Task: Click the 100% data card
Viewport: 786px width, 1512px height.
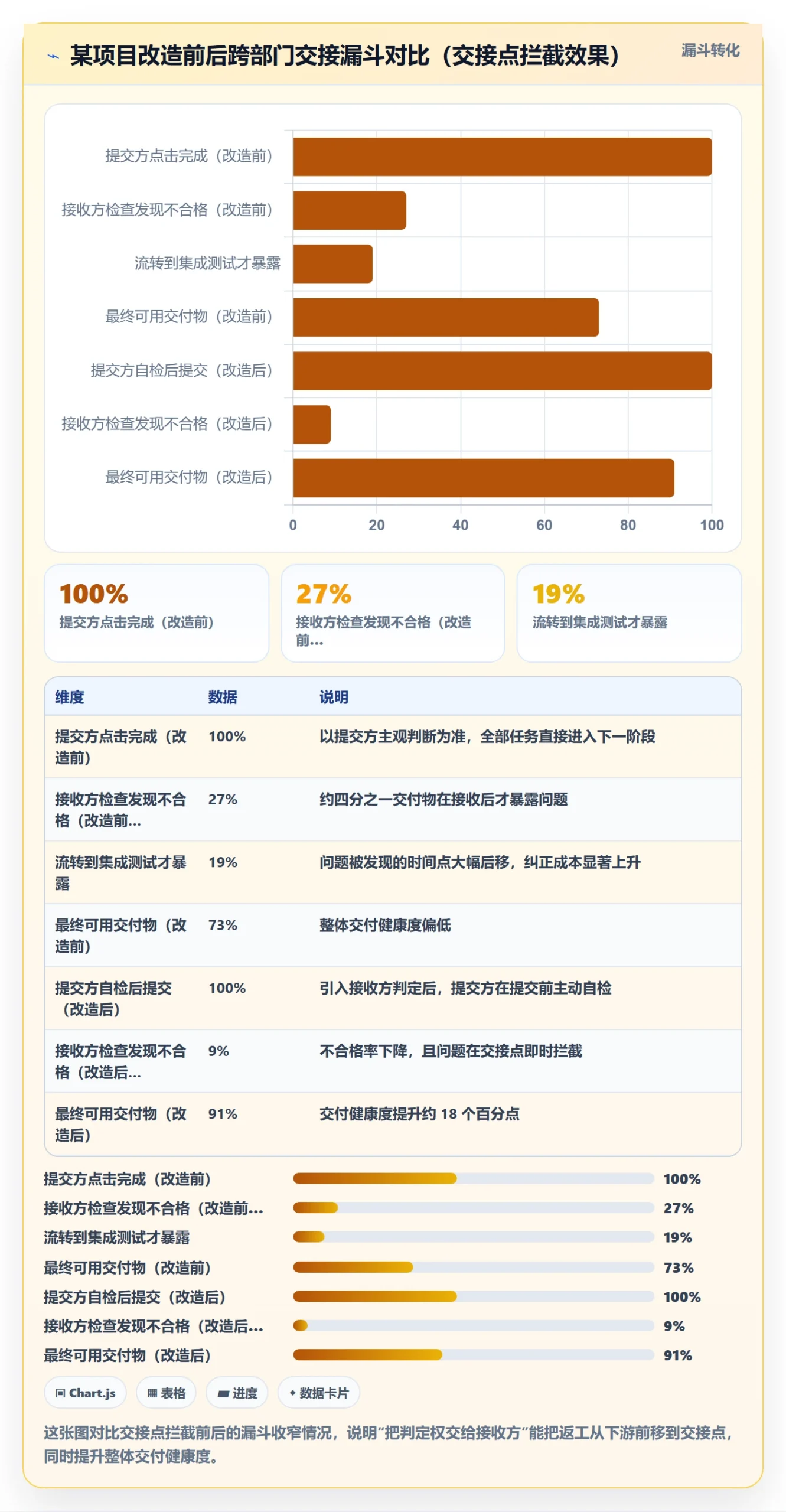Action: tap(156, 613)
